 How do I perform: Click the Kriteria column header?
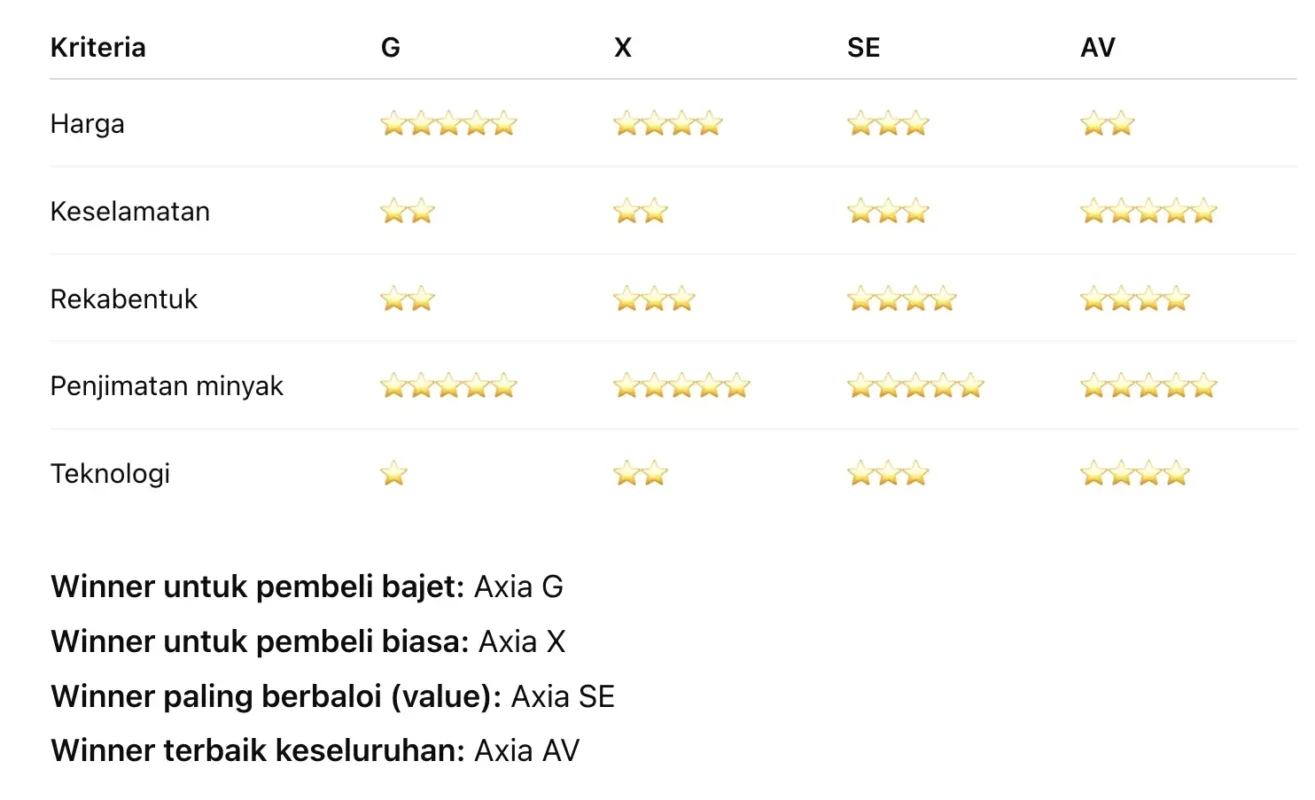tap(98, 47)
